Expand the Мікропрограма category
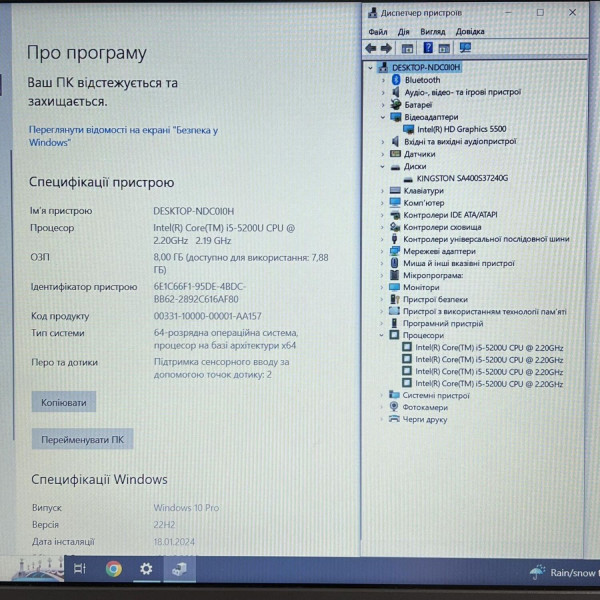This screenshot has width=600, height=600. point(382,275)
